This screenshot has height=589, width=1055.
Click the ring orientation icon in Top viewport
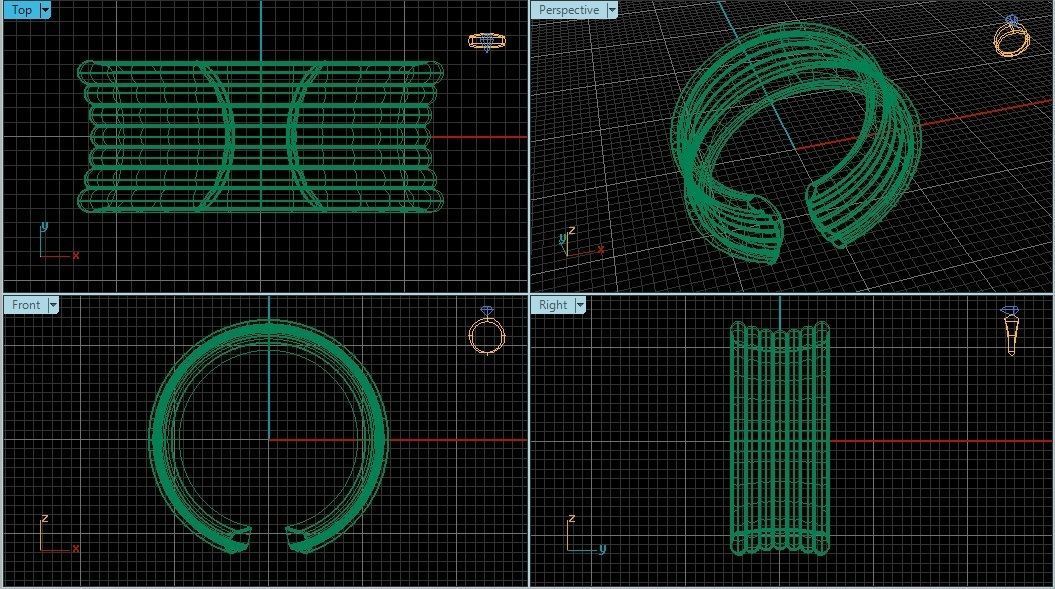(486, 42)
